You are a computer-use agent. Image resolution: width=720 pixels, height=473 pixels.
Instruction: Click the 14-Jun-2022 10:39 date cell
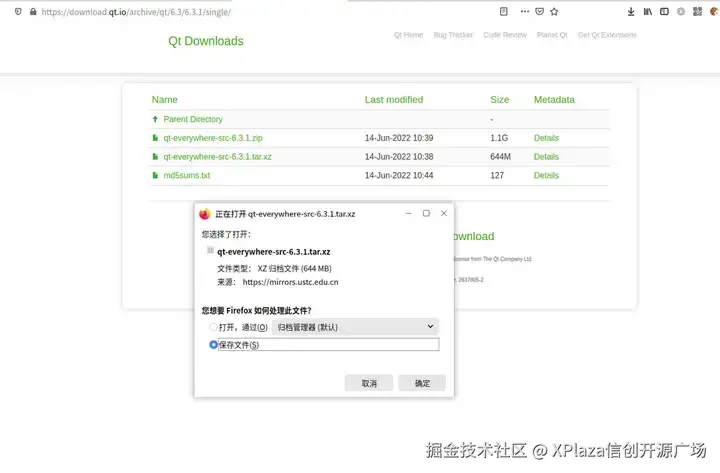click(399, 138)
